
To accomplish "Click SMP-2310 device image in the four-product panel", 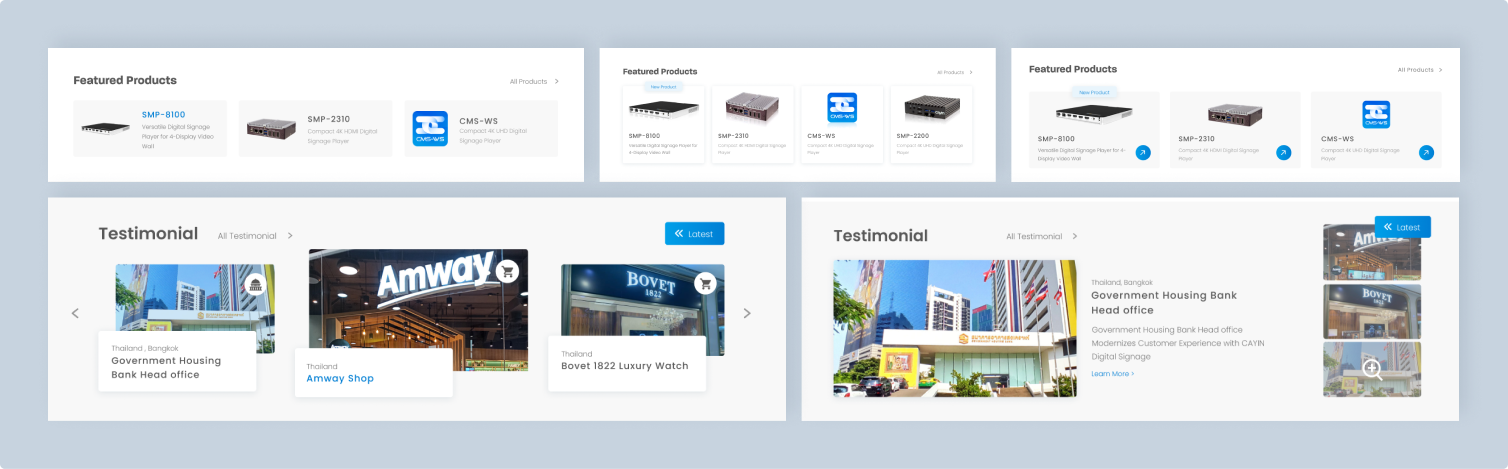I will coord(752,106).
